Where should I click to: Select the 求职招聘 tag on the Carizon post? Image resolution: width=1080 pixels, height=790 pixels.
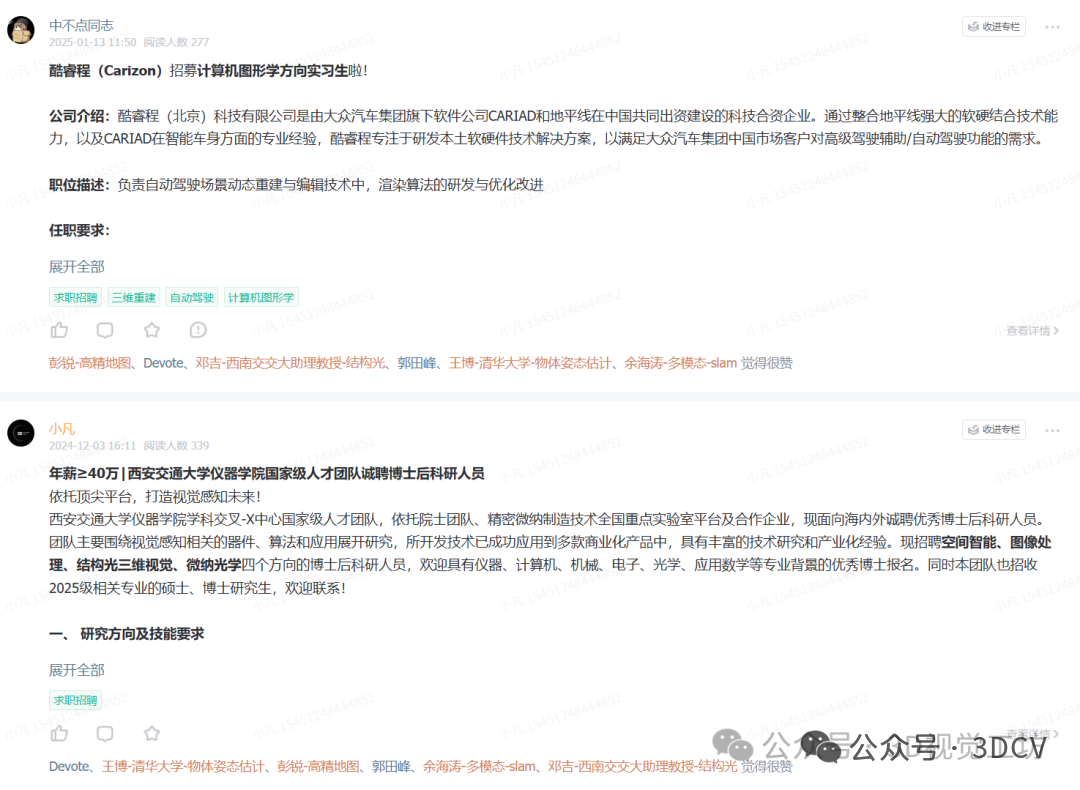[76, 298]
